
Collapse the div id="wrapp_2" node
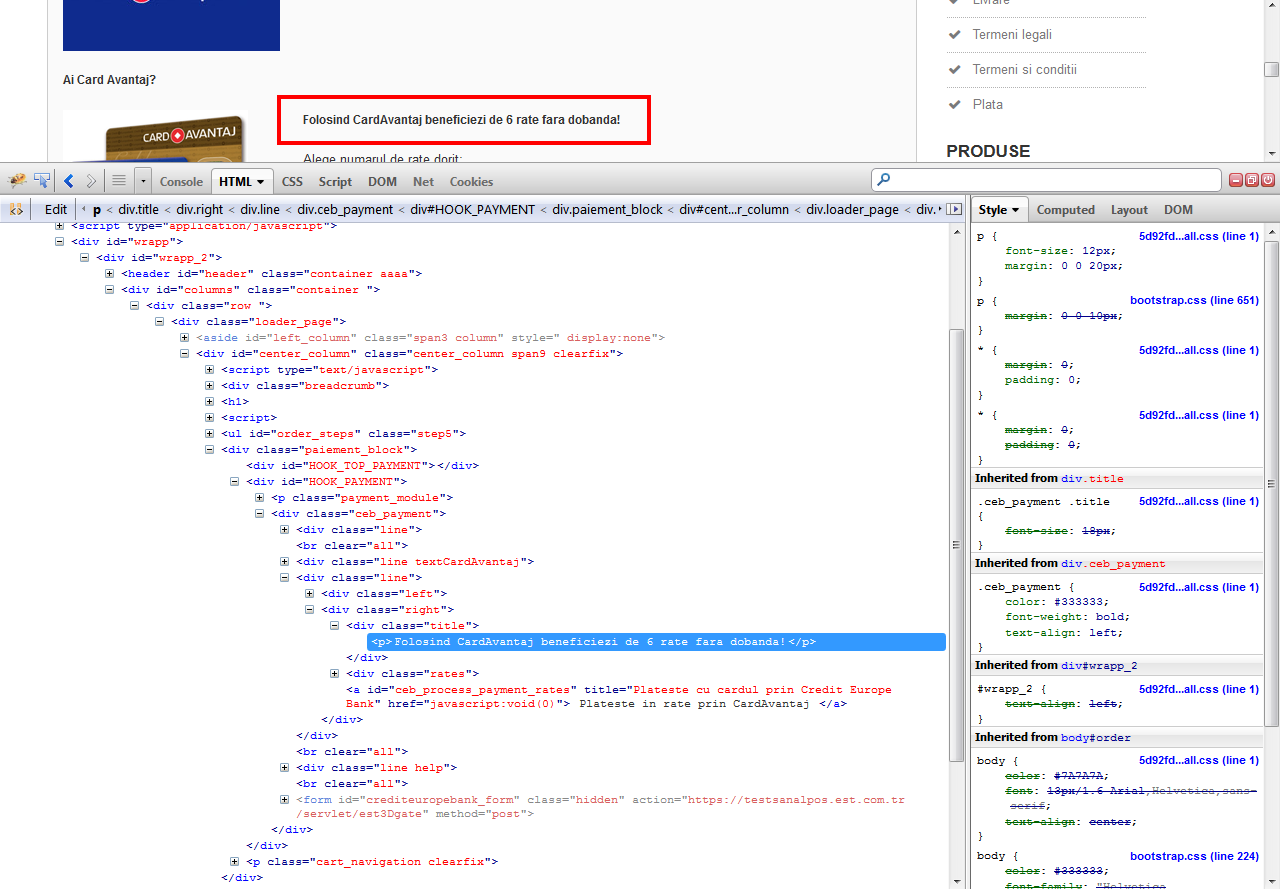(85, 257)
